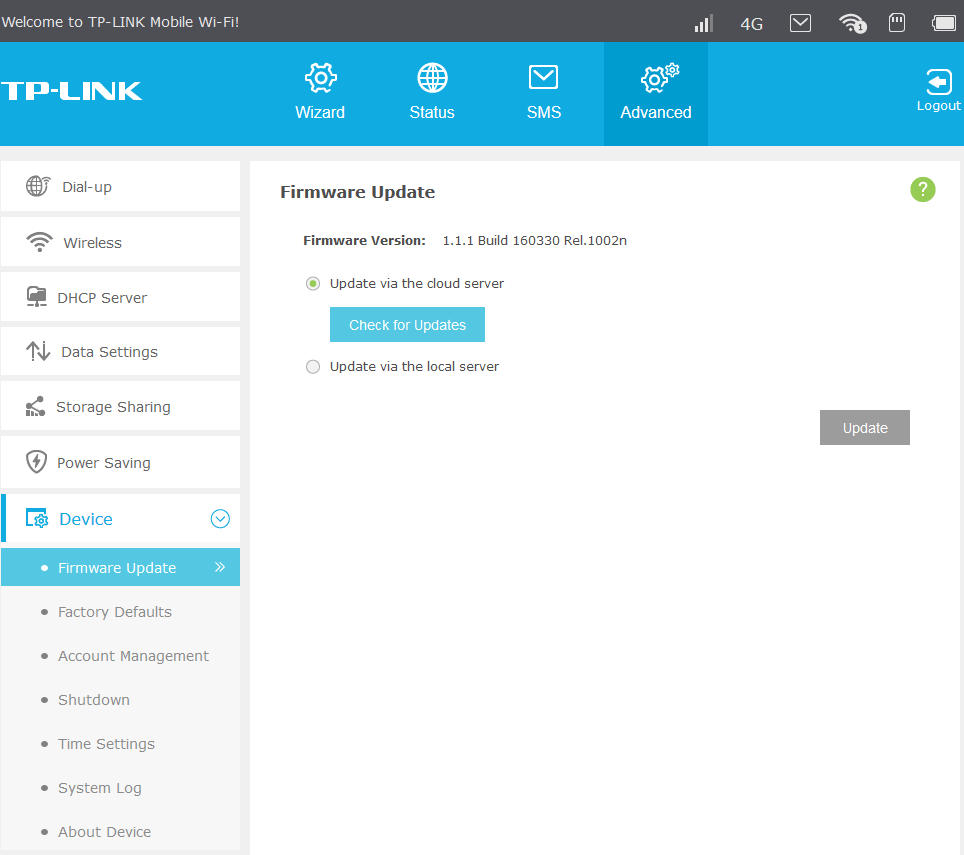The image size is (964, 855).
Task: Open the Shutdown page
Action: (94, 699)
